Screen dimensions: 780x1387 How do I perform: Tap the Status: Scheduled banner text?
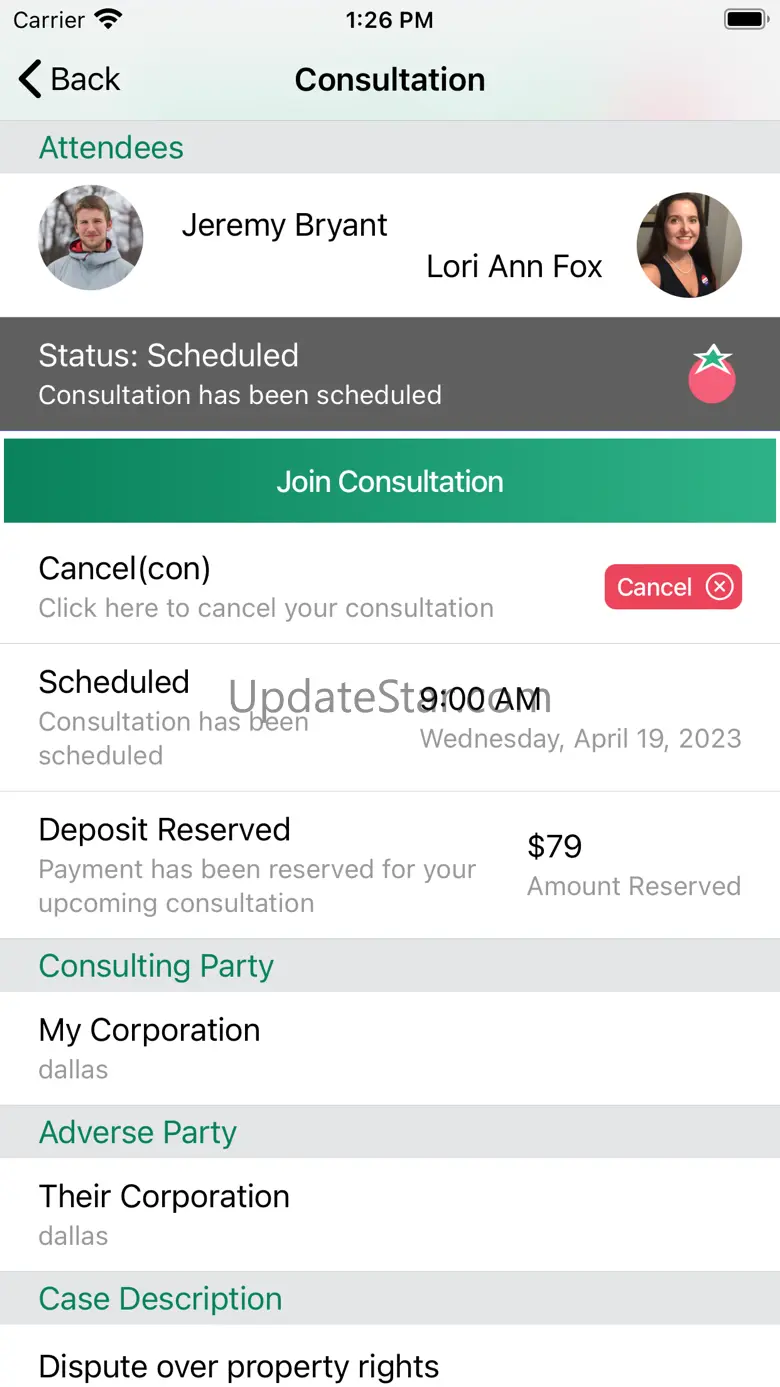click(x=169, y=356)
